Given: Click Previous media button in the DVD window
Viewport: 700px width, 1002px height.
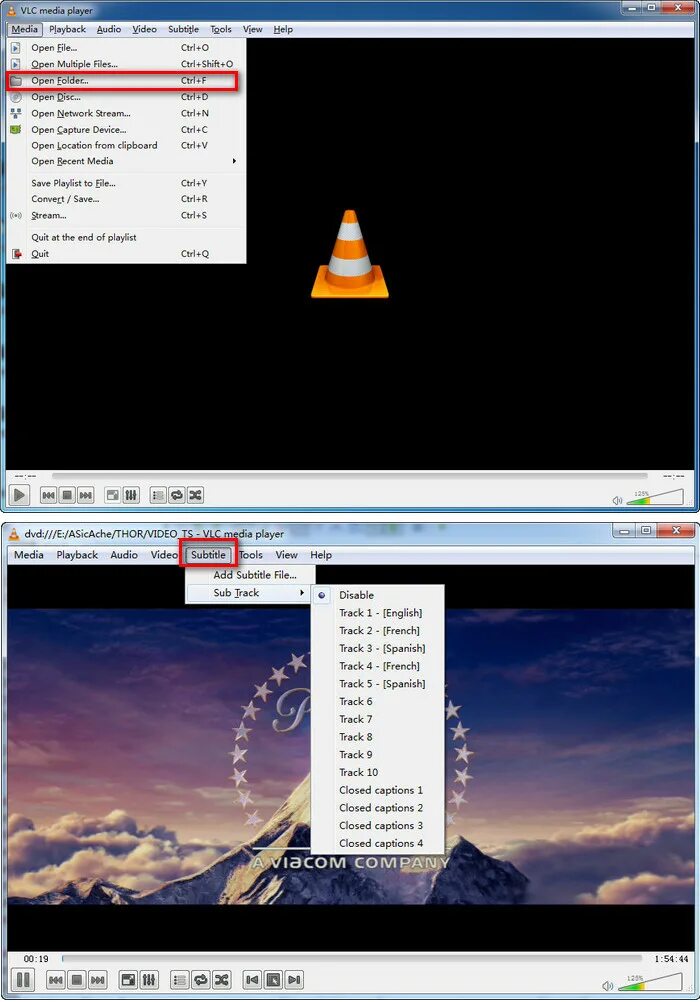Looking at the screenshot, I should pyautogui.click(x=56, y=980).
